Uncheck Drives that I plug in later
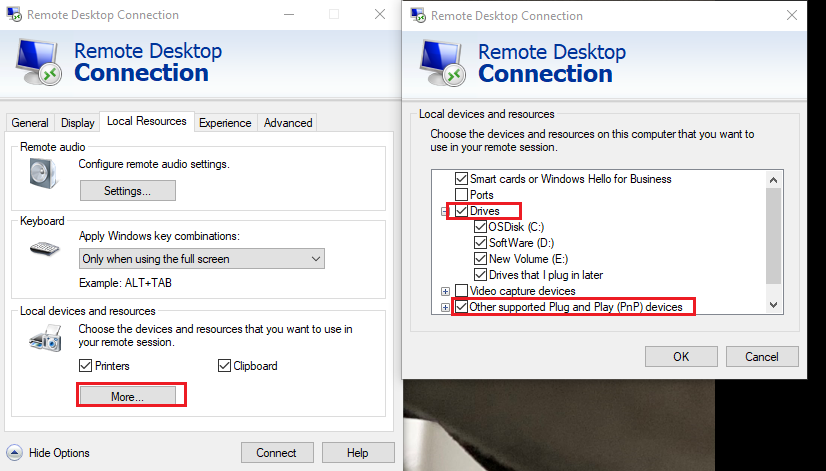The width and height of the screenshot is (826, 471). pyautogui.click(x=480, y=274)
